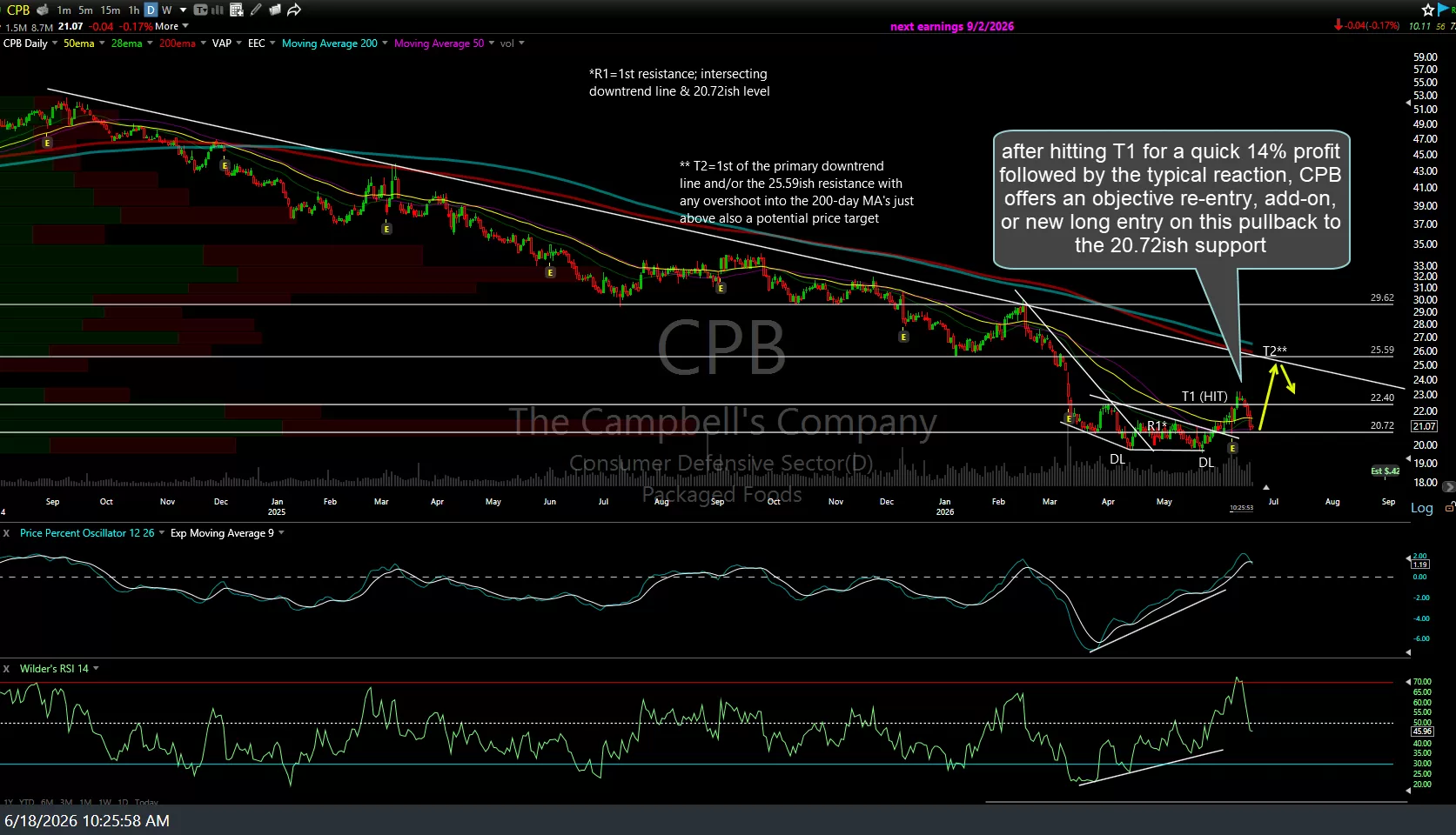Select the Weekly (W) timeframe

[x=167, y=10]
